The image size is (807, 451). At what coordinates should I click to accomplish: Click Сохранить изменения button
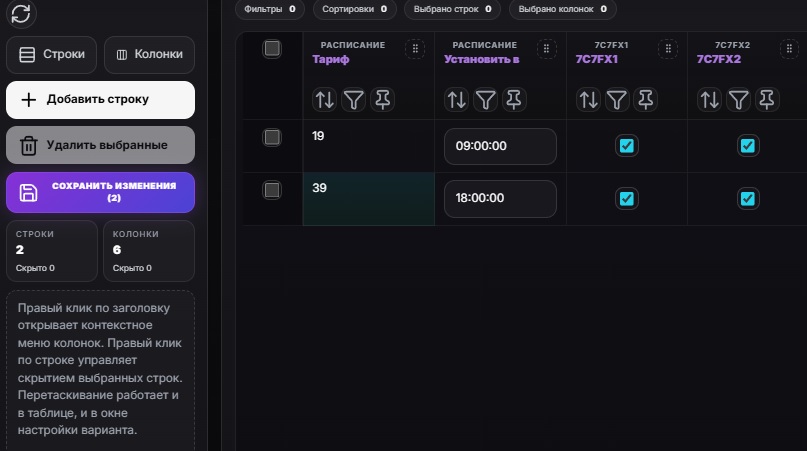tap(100, 192)
